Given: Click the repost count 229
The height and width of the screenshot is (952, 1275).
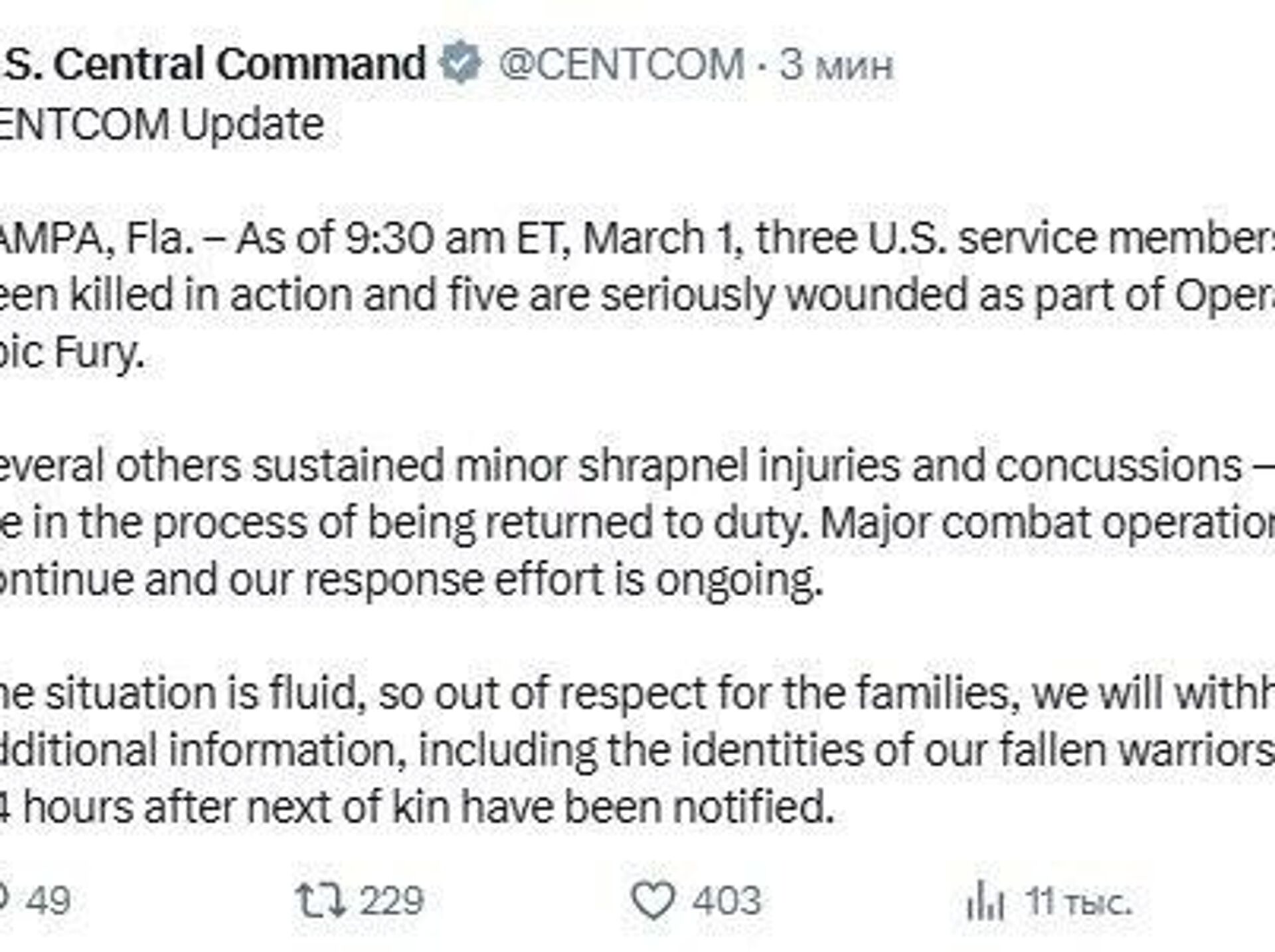Looking at the screenshot, I should coord(391,901).
